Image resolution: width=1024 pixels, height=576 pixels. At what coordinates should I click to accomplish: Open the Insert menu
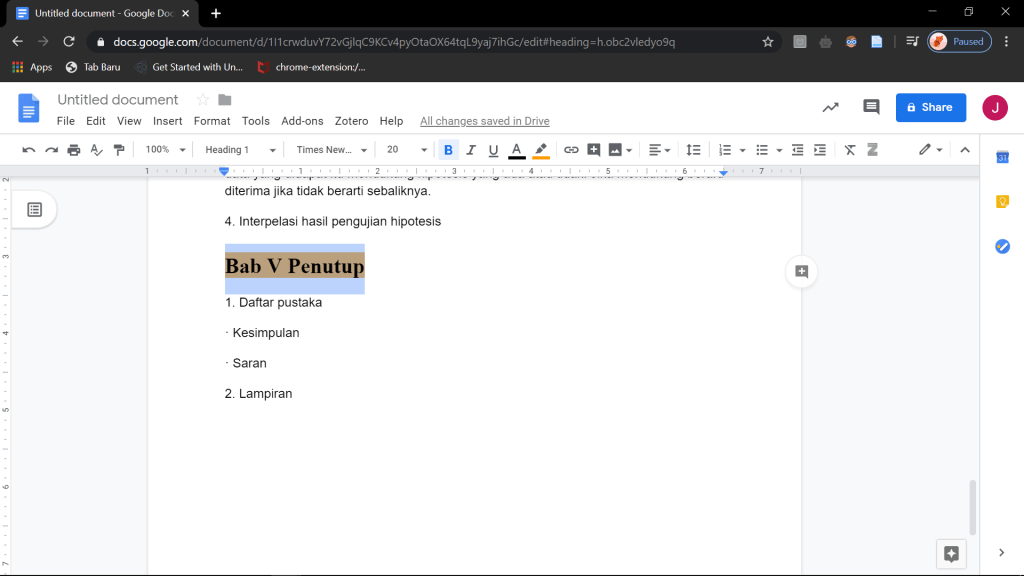(167, 121)
